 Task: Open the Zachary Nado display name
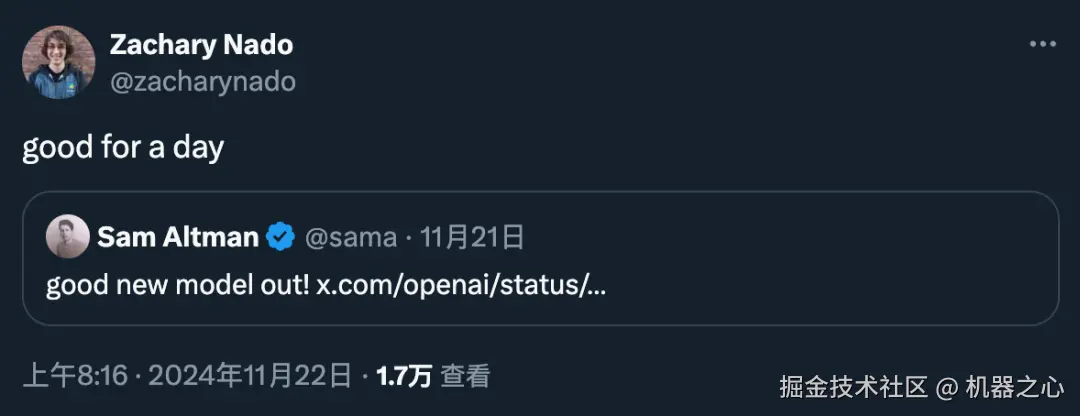point(201,45)
